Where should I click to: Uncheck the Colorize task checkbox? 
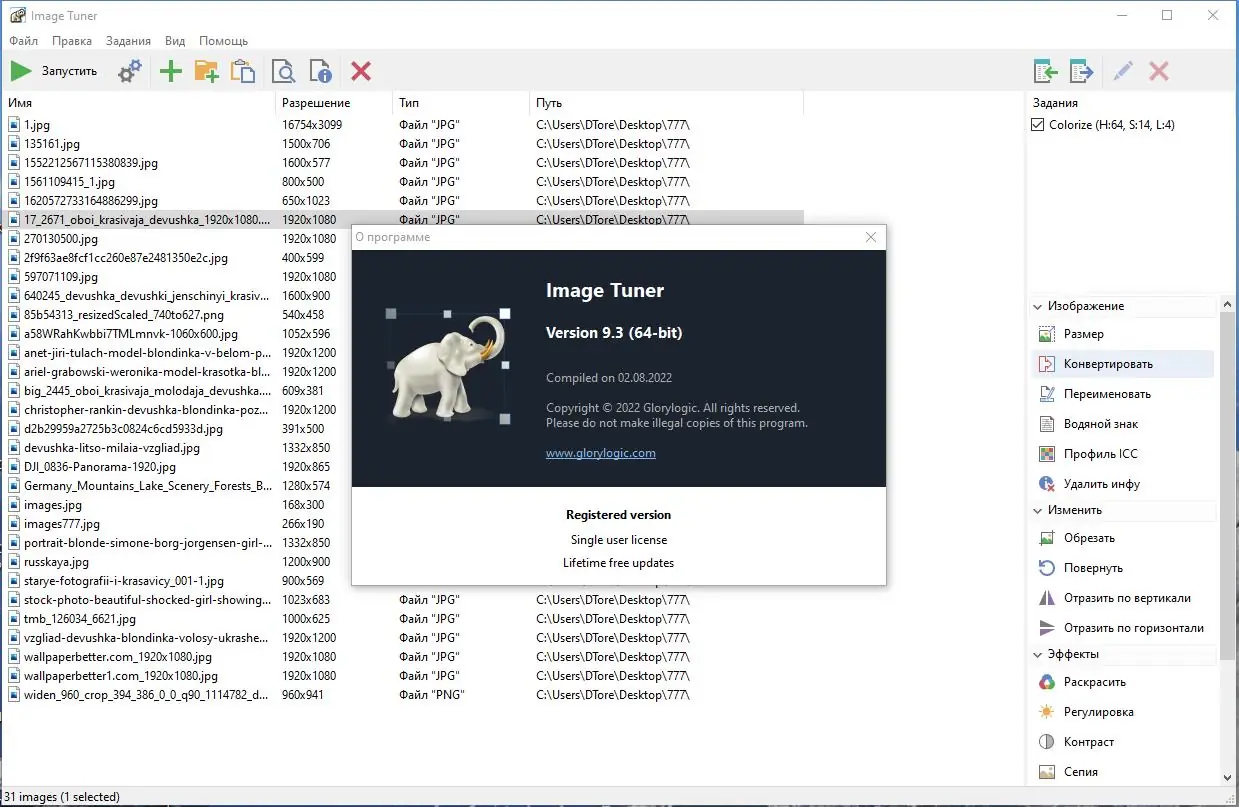click(1037, 124)
